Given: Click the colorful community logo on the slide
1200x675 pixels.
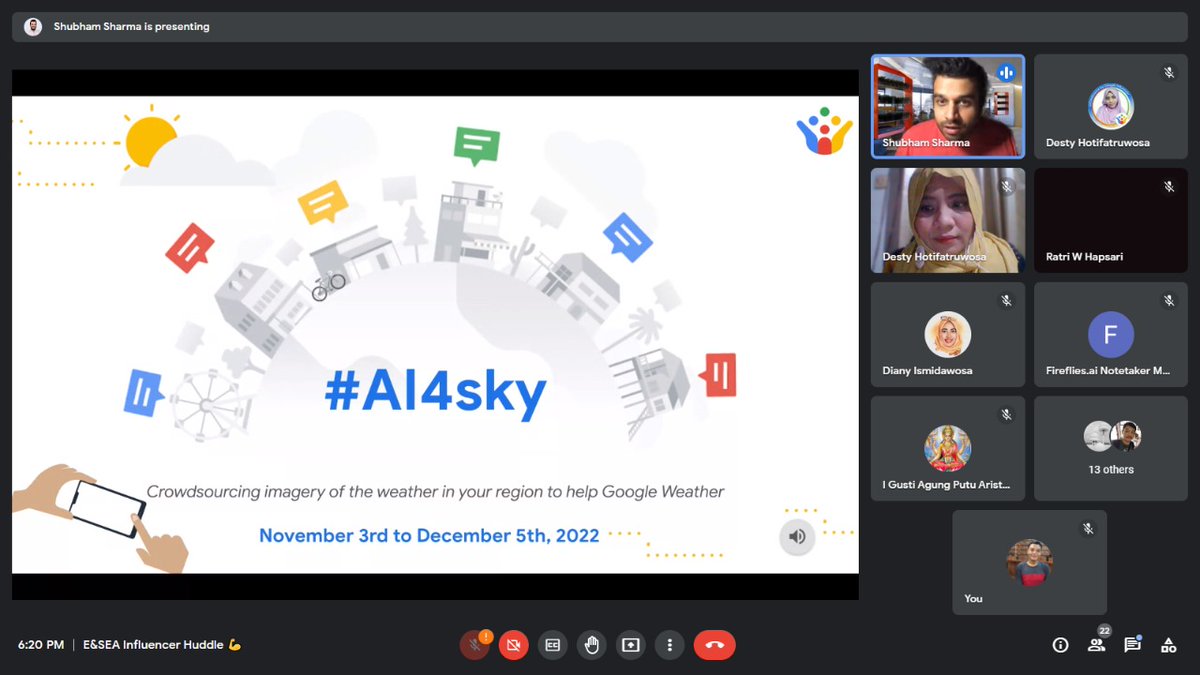Looking at the screenshot, I should coord(824,131).
